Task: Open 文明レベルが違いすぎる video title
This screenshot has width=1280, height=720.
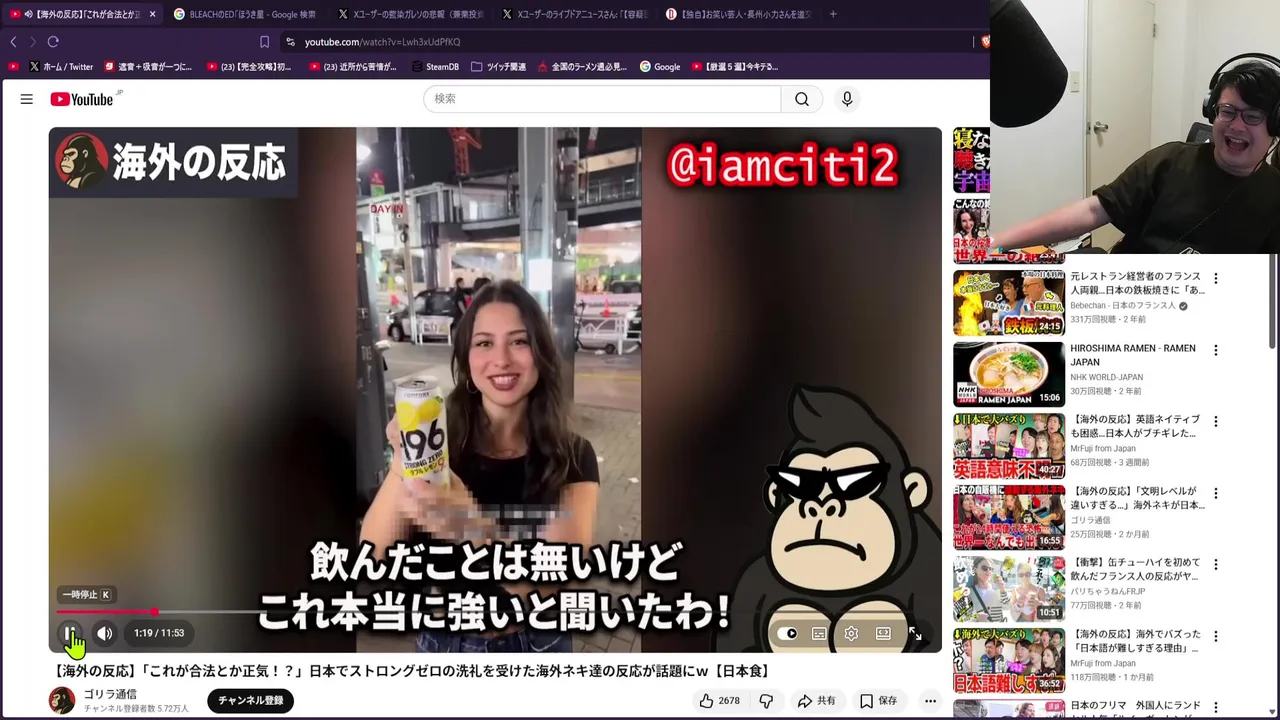Action: 1138,498
